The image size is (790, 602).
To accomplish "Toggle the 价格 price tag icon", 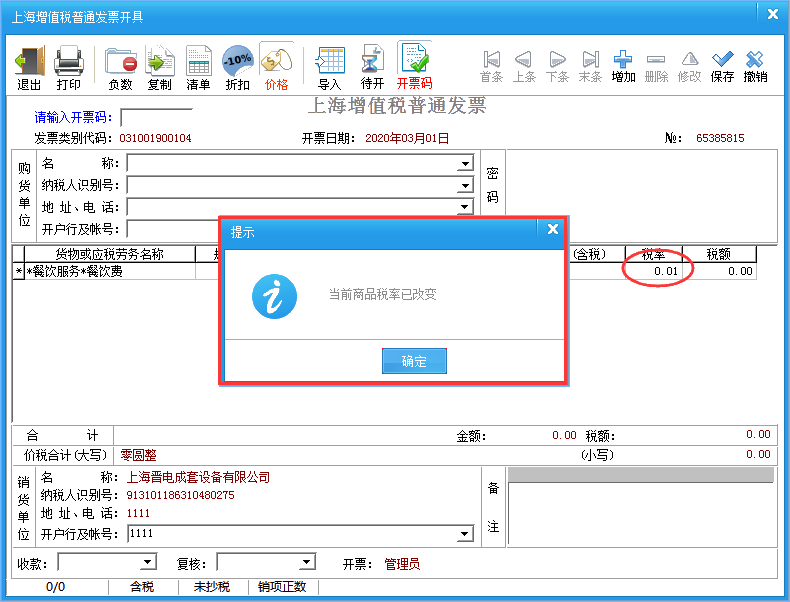I will tap(277, 68).
